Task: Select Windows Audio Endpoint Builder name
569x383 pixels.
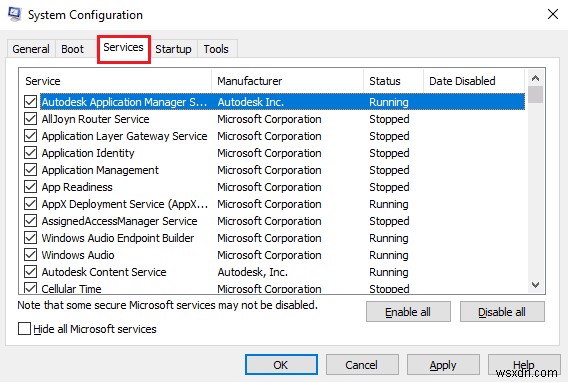Action: [118, 238]
